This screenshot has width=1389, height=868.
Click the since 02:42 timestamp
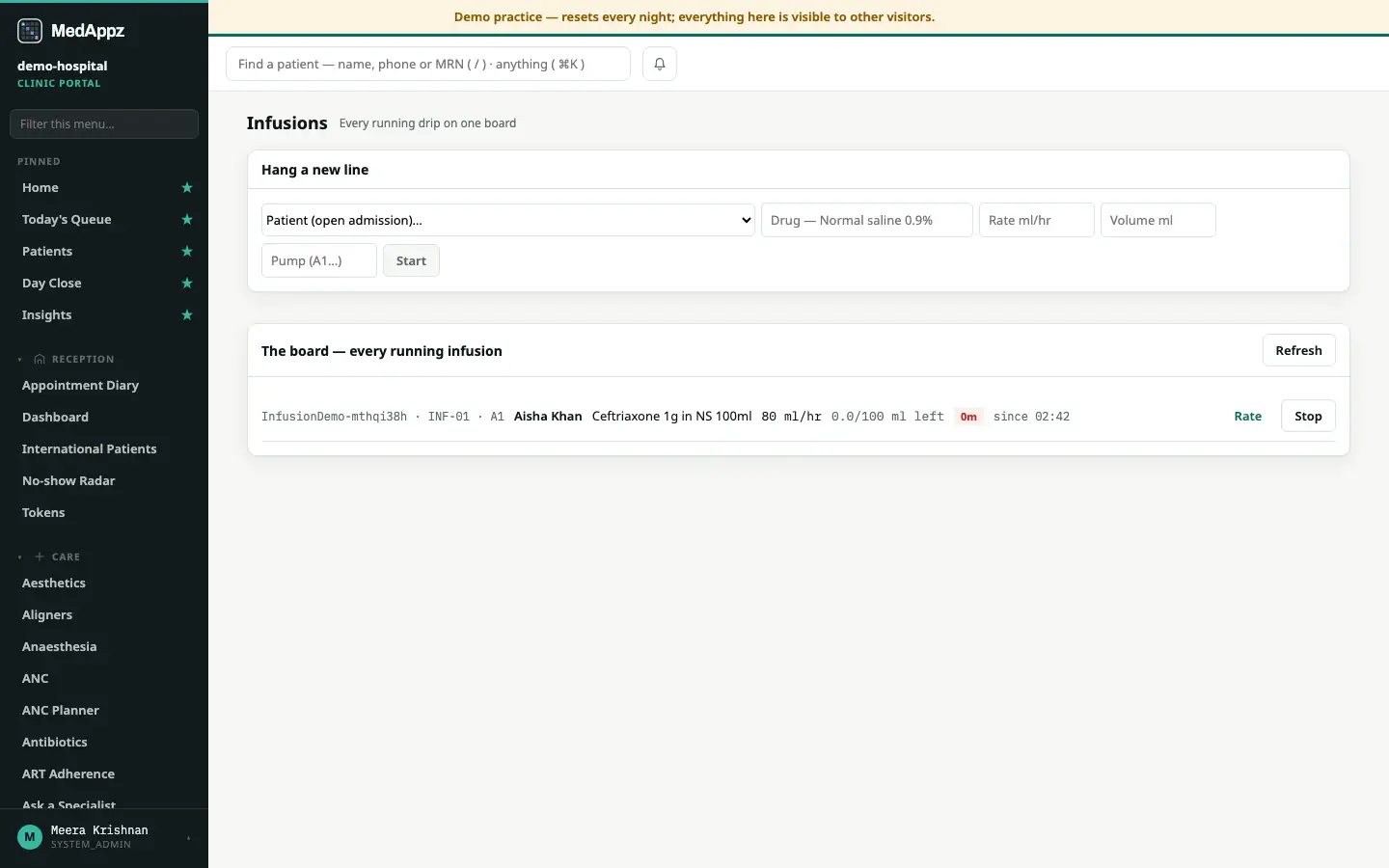coord(1031,417)
